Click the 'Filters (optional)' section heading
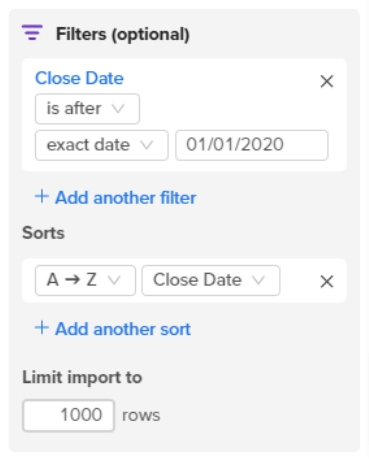This screenshot has width=369, height=462. pyautogui.click(x=123, y=34)
